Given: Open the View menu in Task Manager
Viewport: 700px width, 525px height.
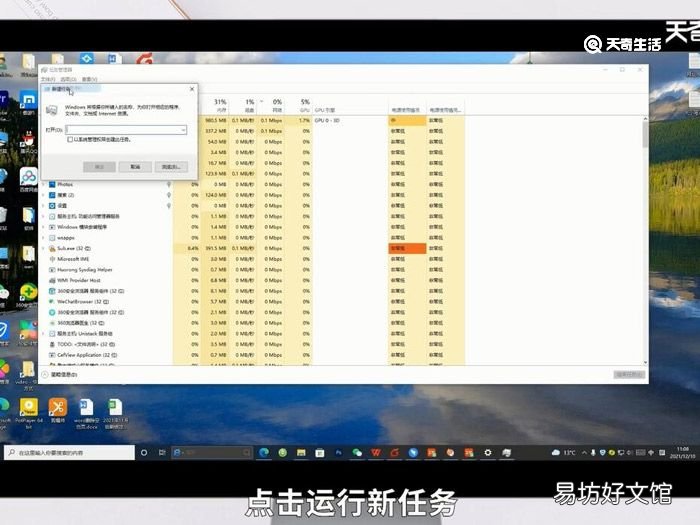Looking at the screenshot, I should click(89, 79).
